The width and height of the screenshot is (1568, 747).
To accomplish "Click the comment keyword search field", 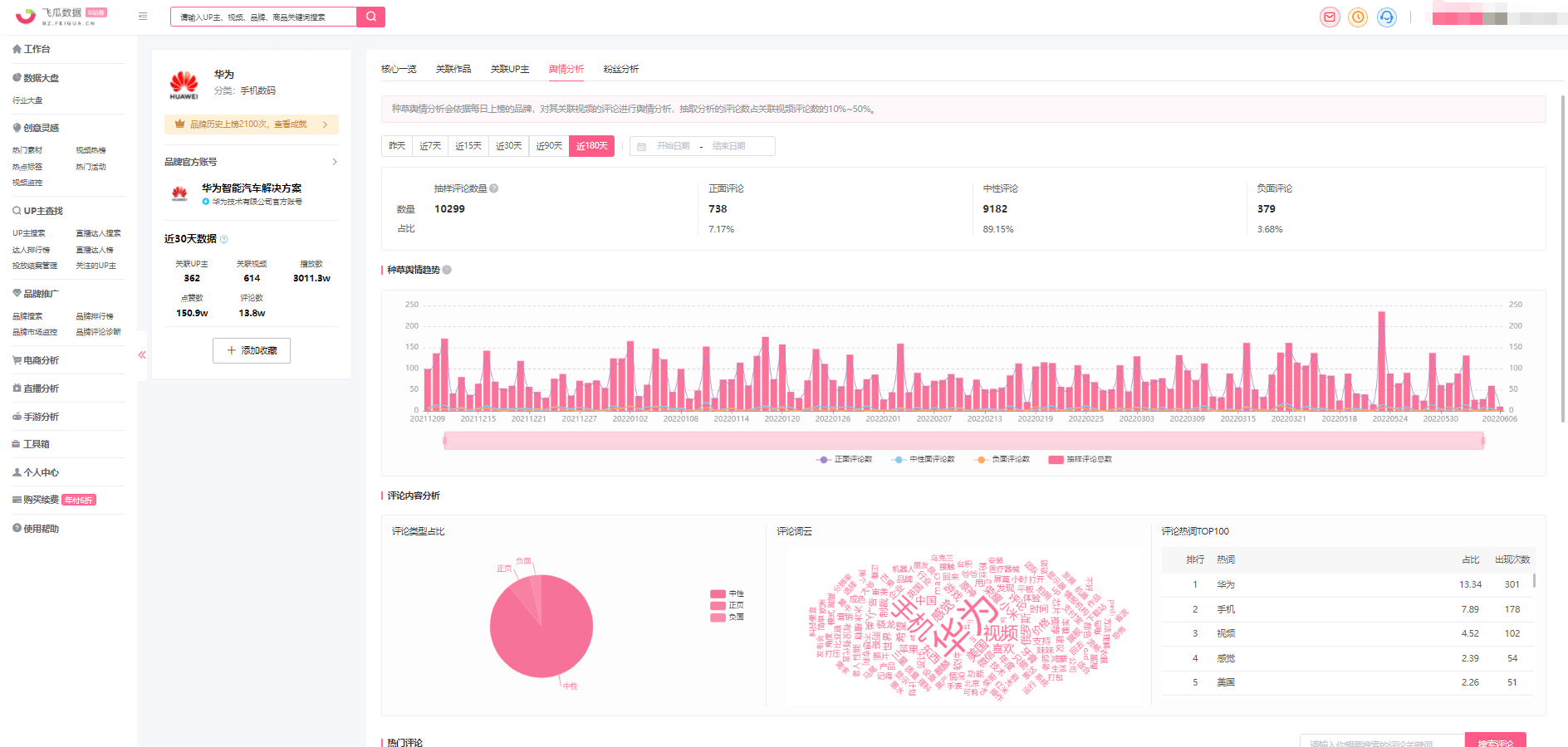I will [1382, 740].
